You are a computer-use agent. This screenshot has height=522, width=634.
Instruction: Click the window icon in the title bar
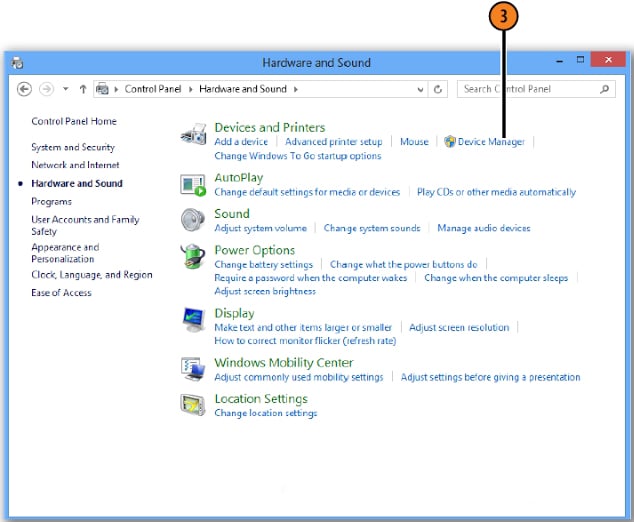pyautogui.click(x=17, y=63)
